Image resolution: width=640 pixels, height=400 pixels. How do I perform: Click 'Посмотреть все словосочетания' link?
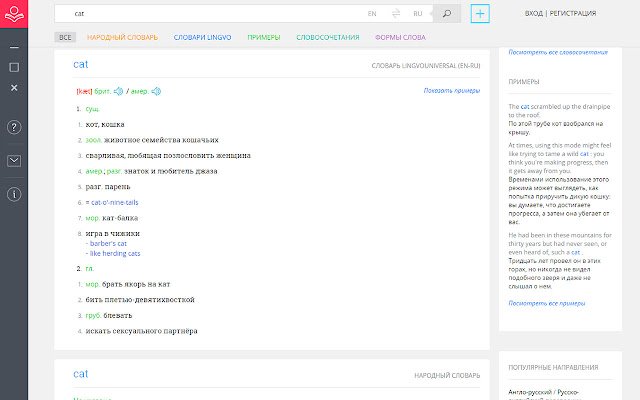pyautogui.click(x=558, y=52)
